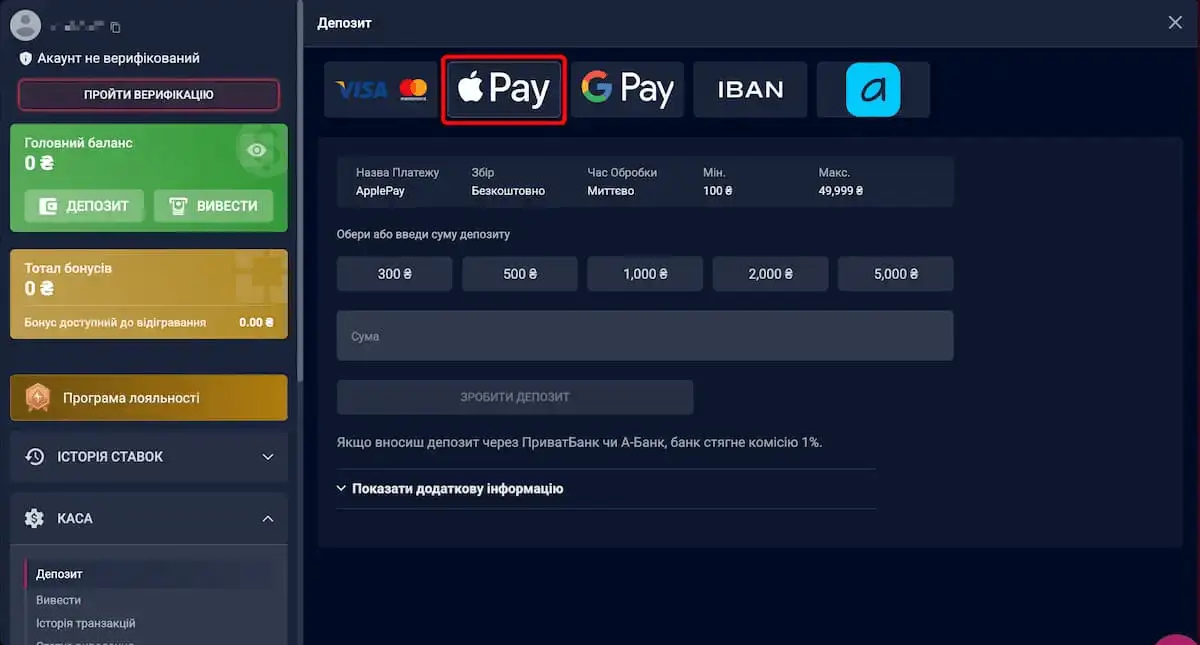Click the ВИВЕСТИ button ATM icon
Image resolution: width=1200 pixels, height=645 pixels.
[x=177, y=206]
